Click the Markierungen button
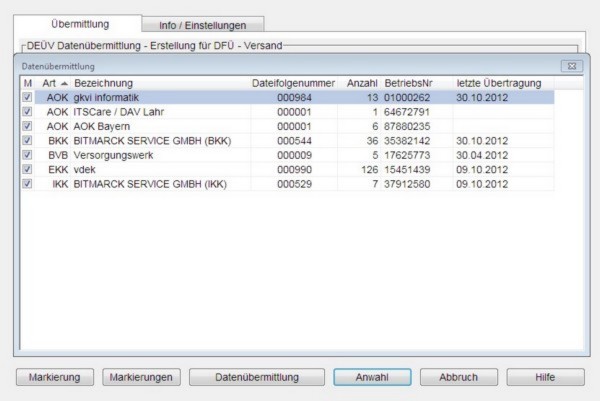The height and width of the screenshot is (401, 600). coord(141,377)
